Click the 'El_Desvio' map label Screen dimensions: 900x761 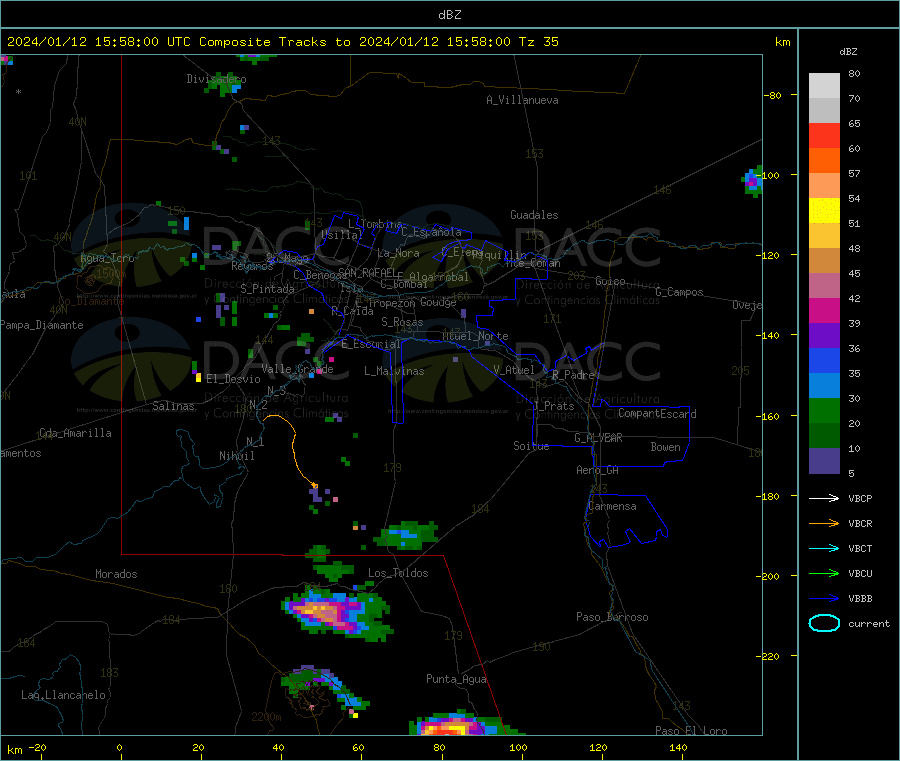(233, 379)
